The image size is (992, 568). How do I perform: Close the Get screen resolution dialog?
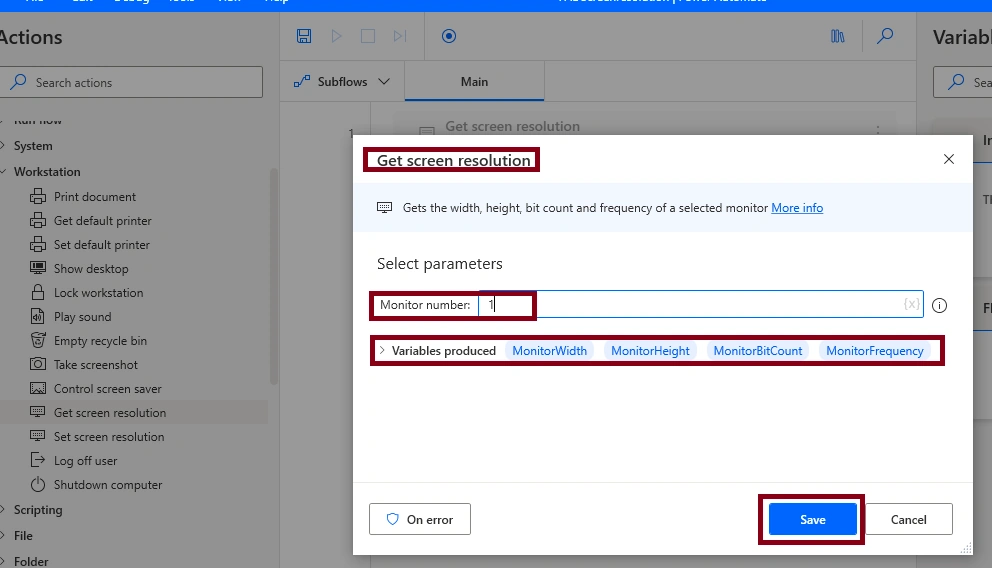(x=948, y=159)
